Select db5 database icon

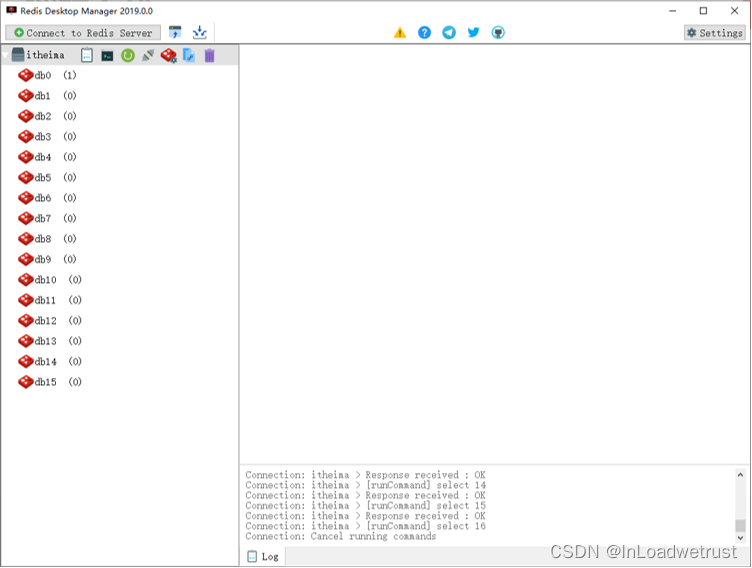tap(25, 178)
